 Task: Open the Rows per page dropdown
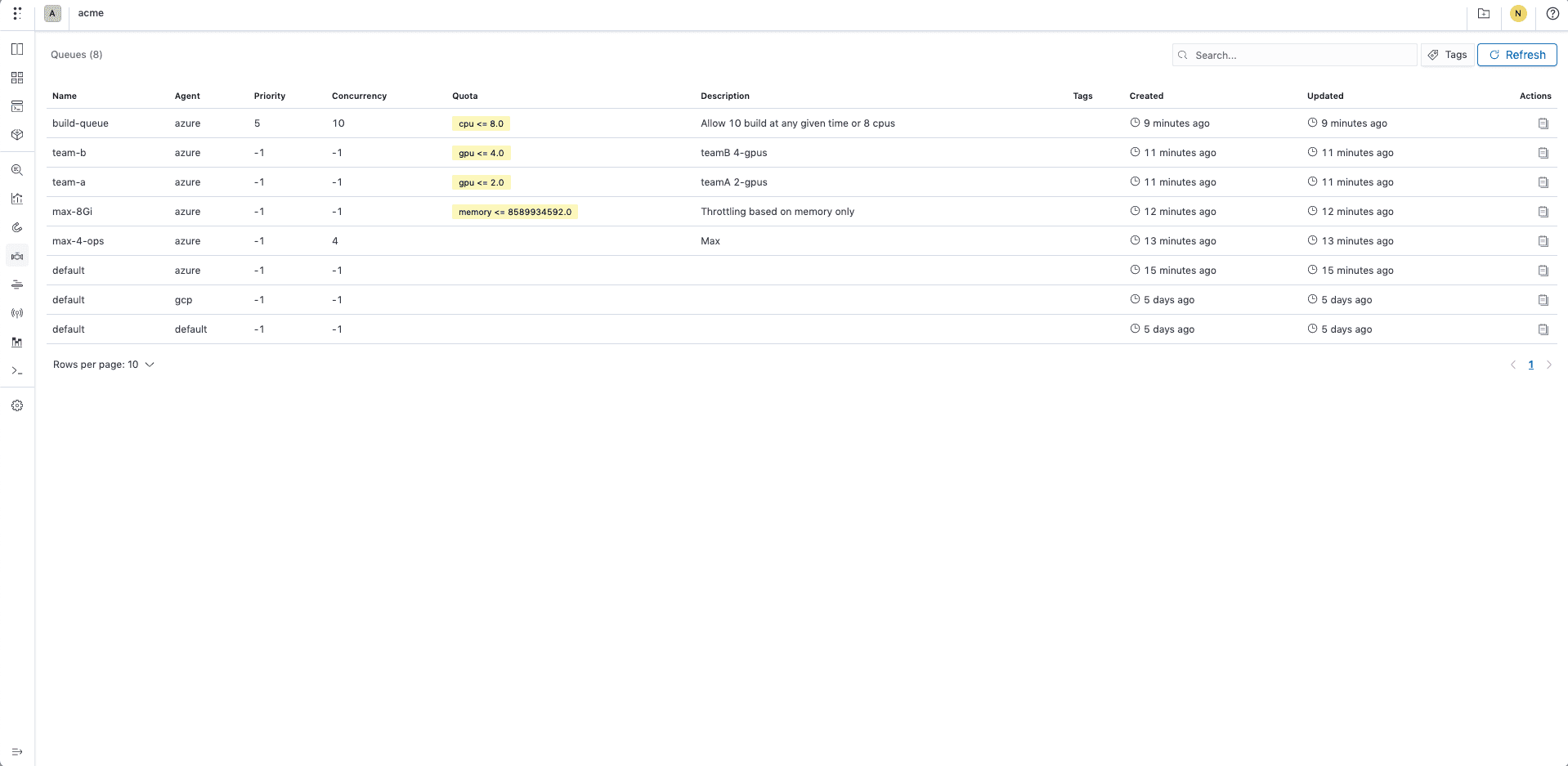104,365
